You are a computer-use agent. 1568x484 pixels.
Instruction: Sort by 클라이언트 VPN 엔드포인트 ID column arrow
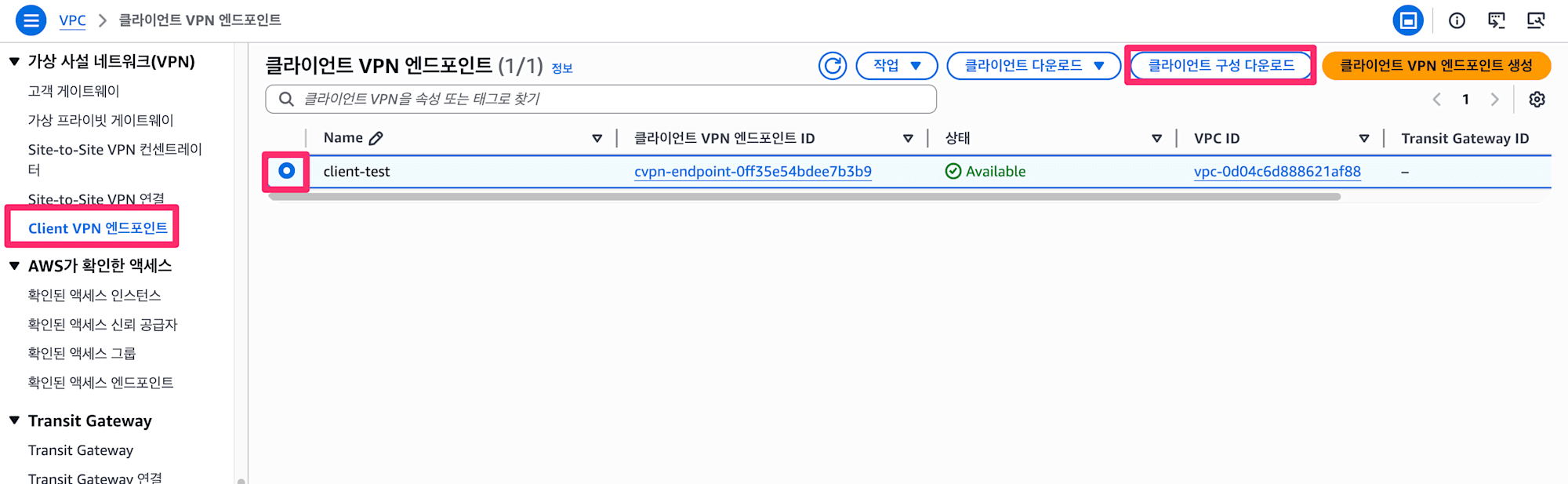(908, 139)
